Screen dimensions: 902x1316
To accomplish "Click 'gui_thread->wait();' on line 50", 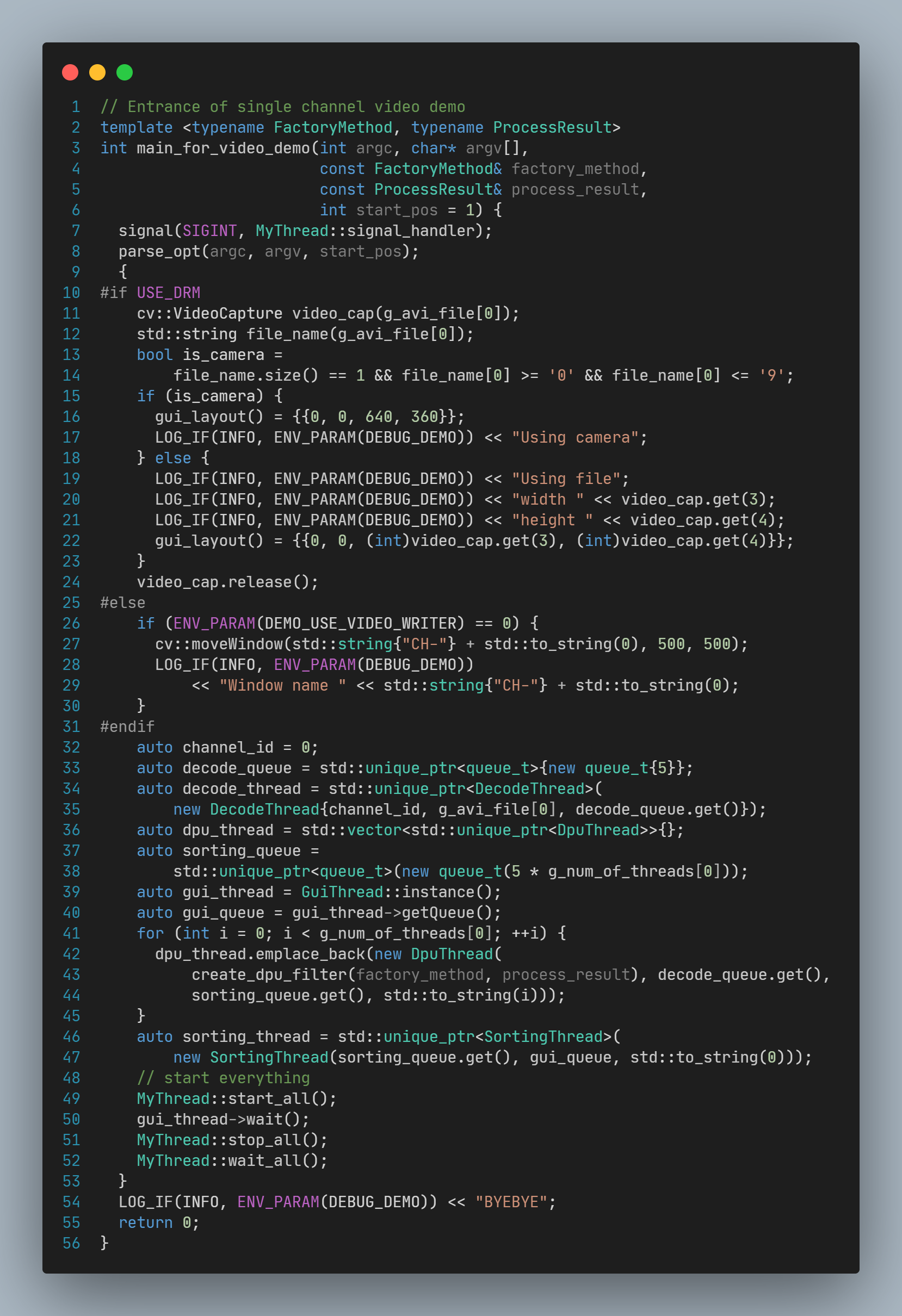I will pos(223,1120).
